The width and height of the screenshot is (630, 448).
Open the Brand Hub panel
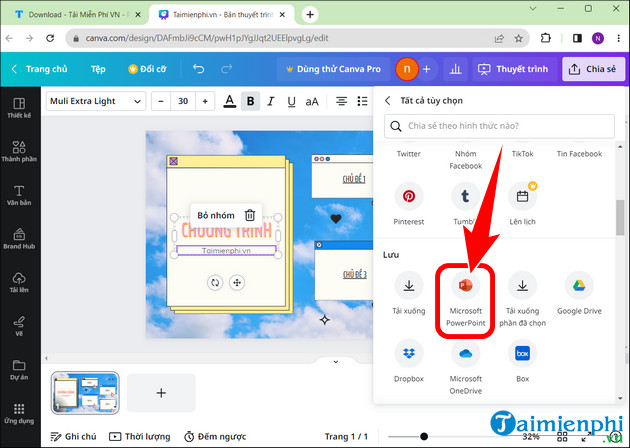(19, 239)
